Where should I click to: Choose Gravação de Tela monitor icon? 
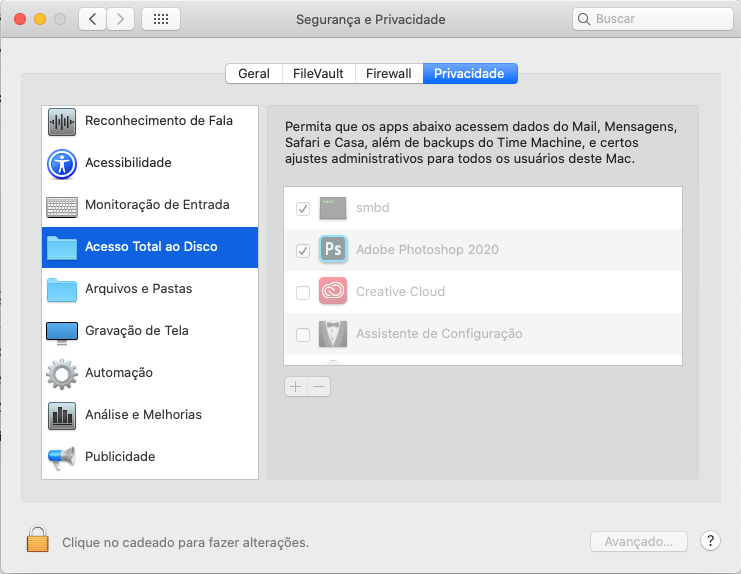point(62,332)
